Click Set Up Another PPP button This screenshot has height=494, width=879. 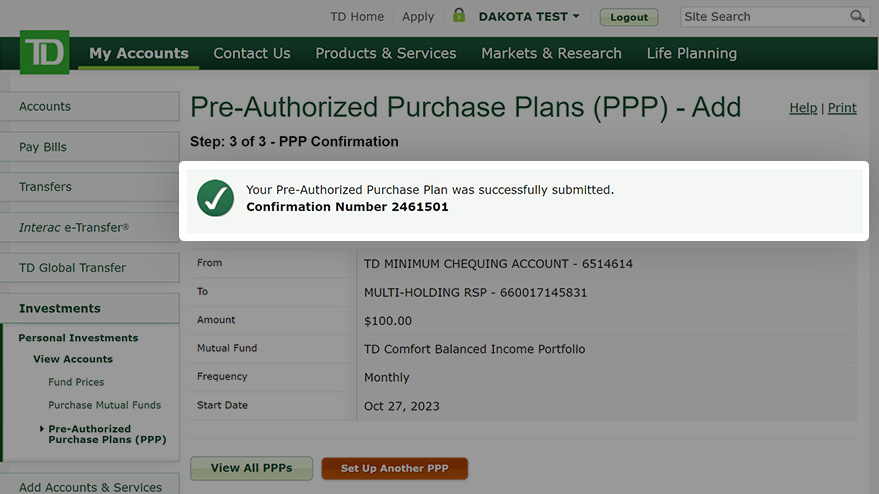pyautogui.click(x=395, y=468)
